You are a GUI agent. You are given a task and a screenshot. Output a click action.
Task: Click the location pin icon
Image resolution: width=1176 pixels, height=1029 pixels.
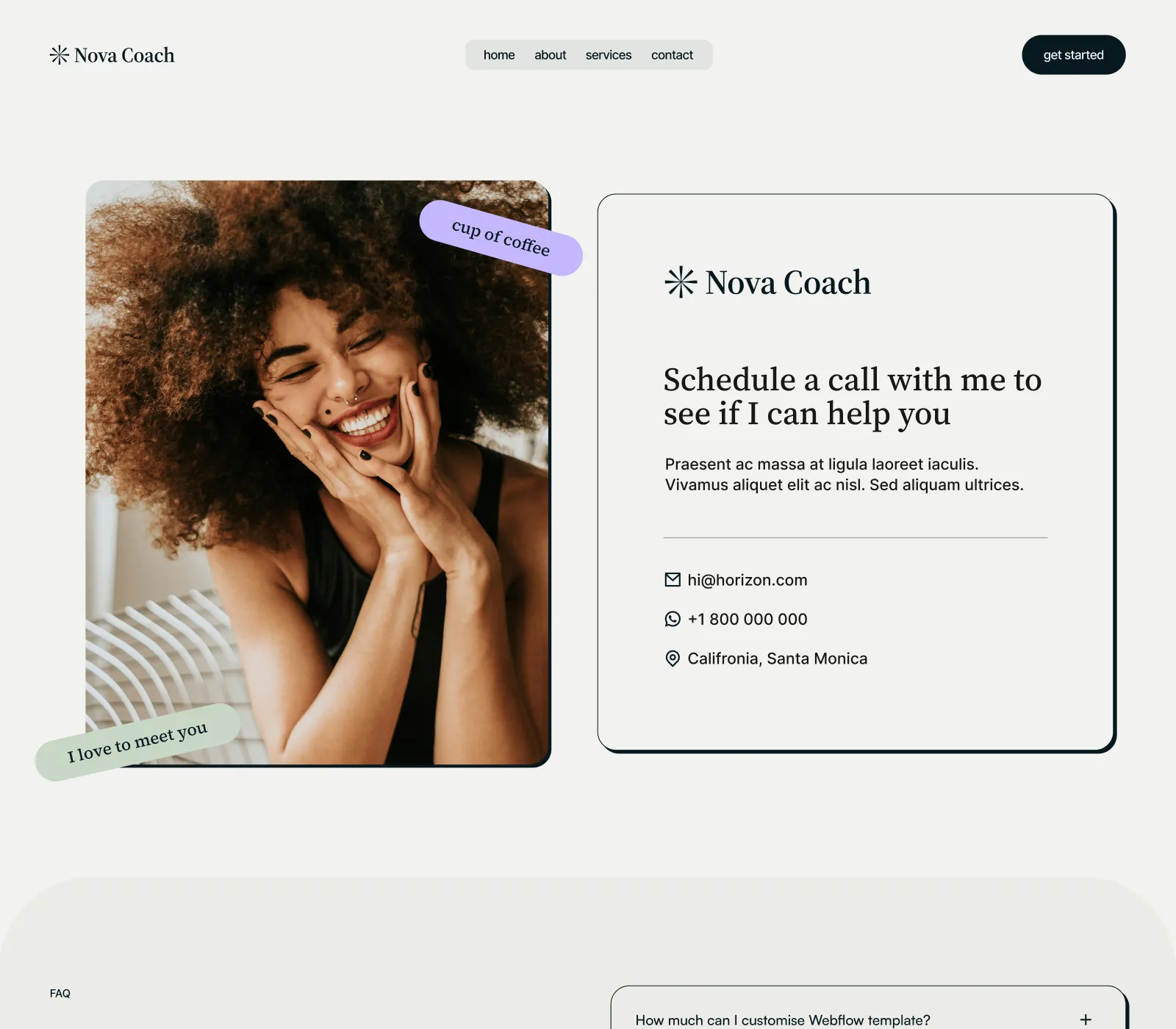coord(673,659)
